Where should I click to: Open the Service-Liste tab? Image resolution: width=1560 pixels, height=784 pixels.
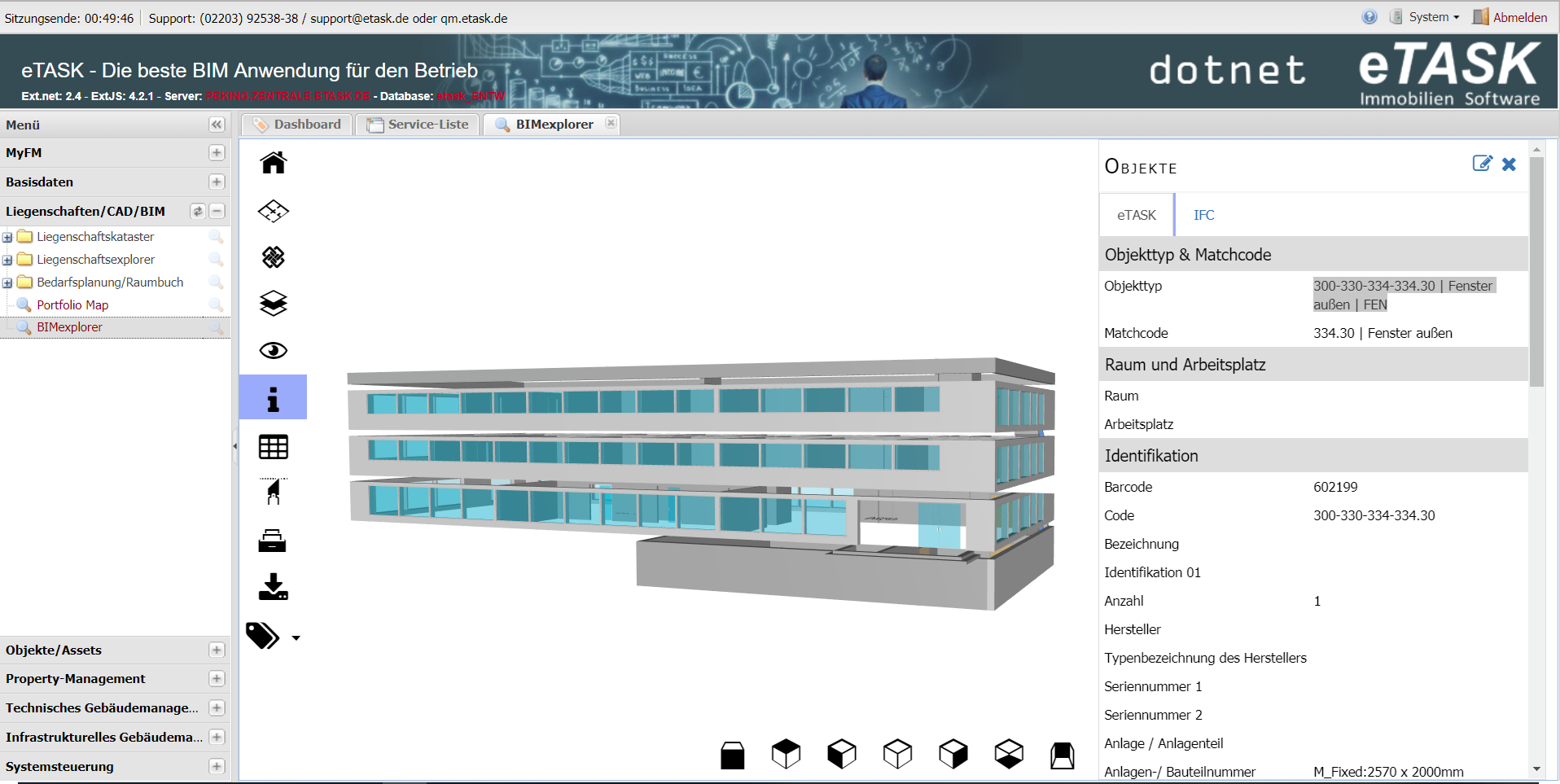coord(418,125)
